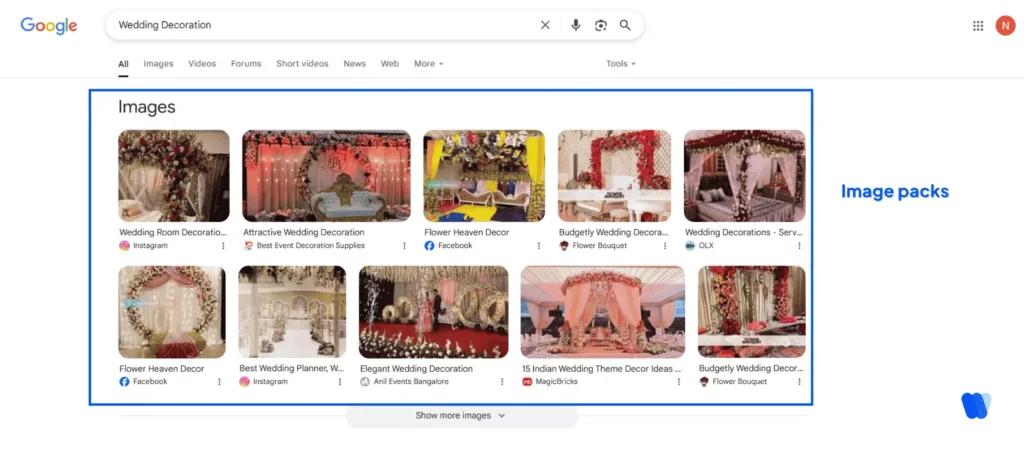The width and height of the screenshot is (1024, 451).
Task: Switch to the Forums tab
Action: (246, 63)
